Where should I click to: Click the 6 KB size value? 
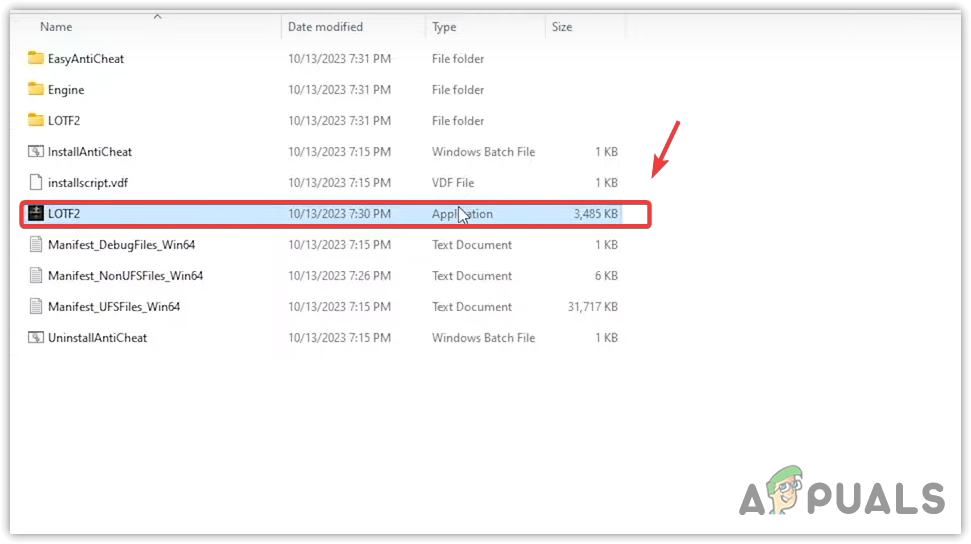pos(606,275)
